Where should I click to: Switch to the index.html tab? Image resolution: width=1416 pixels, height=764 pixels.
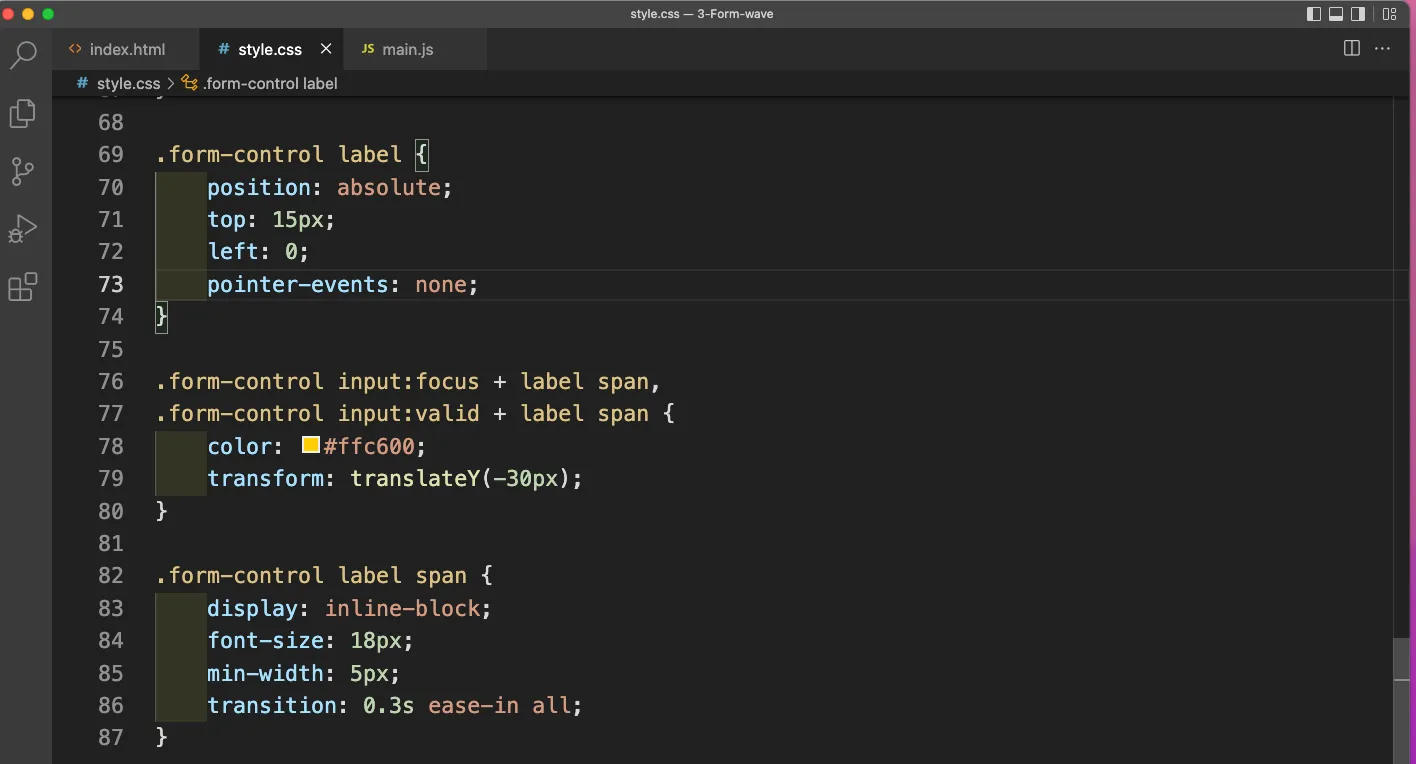[x=127, y=49]
